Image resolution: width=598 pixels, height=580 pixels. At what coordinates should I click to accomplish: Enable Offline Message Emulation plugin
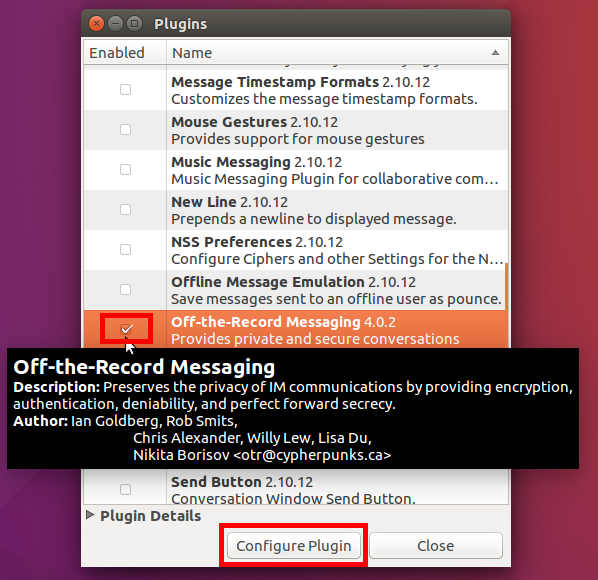point(125,289)
